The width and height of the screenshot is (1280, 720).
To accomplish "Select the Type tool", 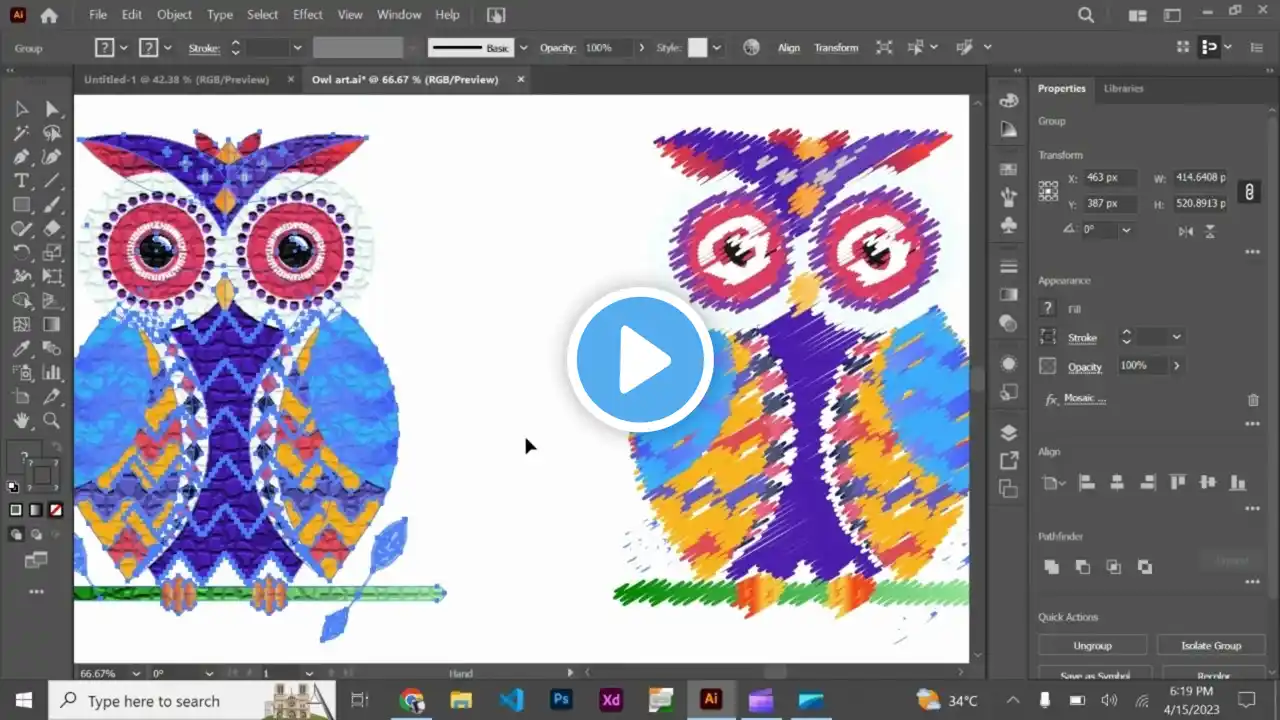I will tap(21, 181).
